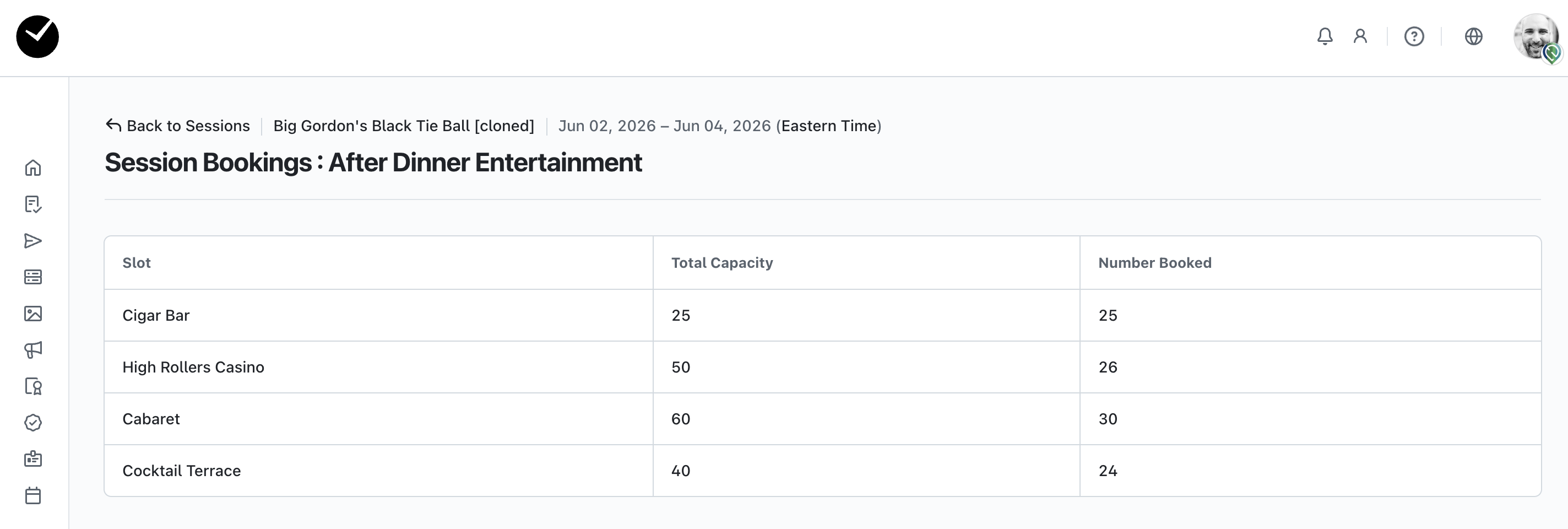Open the user profile avatar

pos(1535,36)
